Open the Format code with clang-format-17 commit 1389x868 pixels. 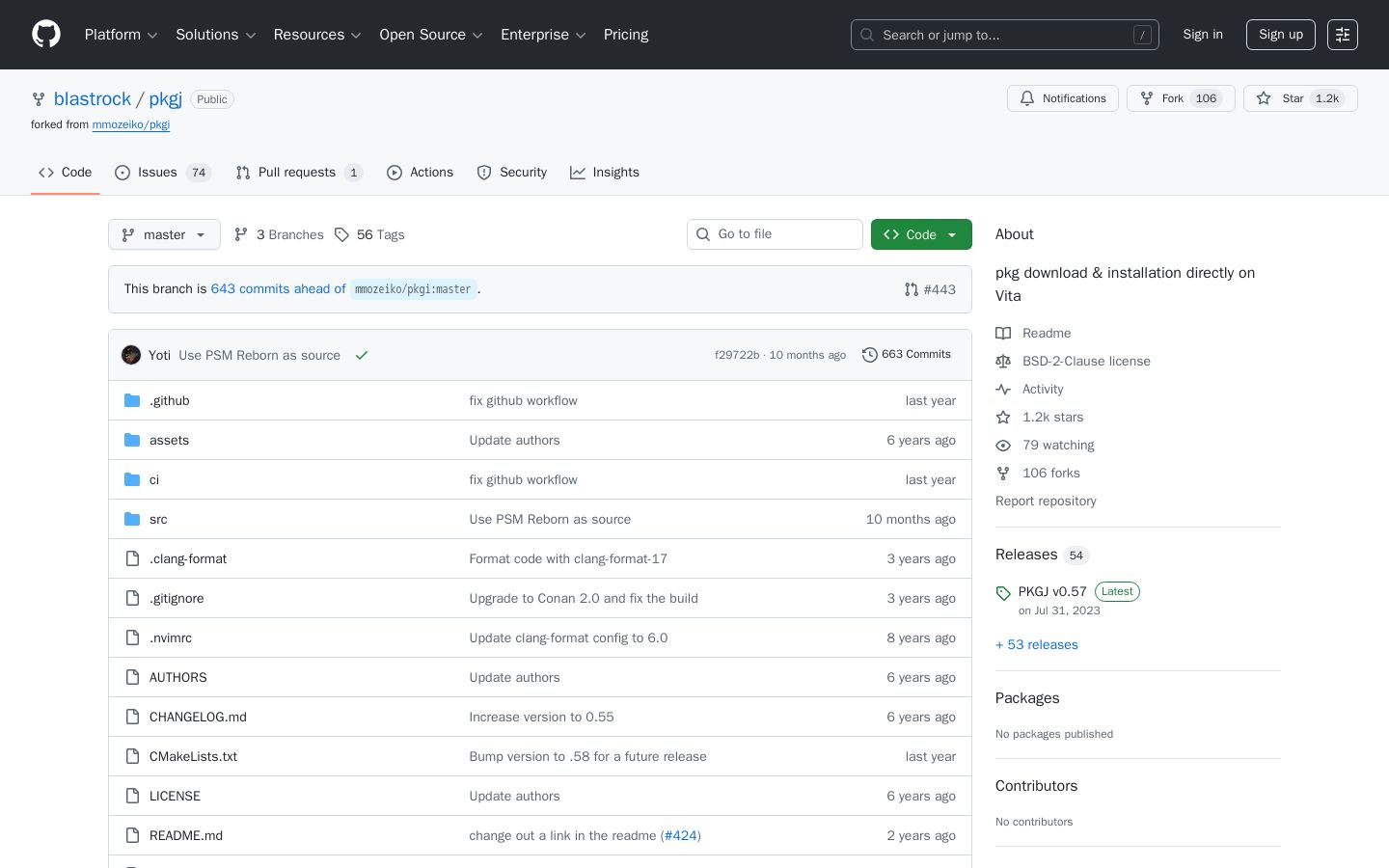pos(568,558)
